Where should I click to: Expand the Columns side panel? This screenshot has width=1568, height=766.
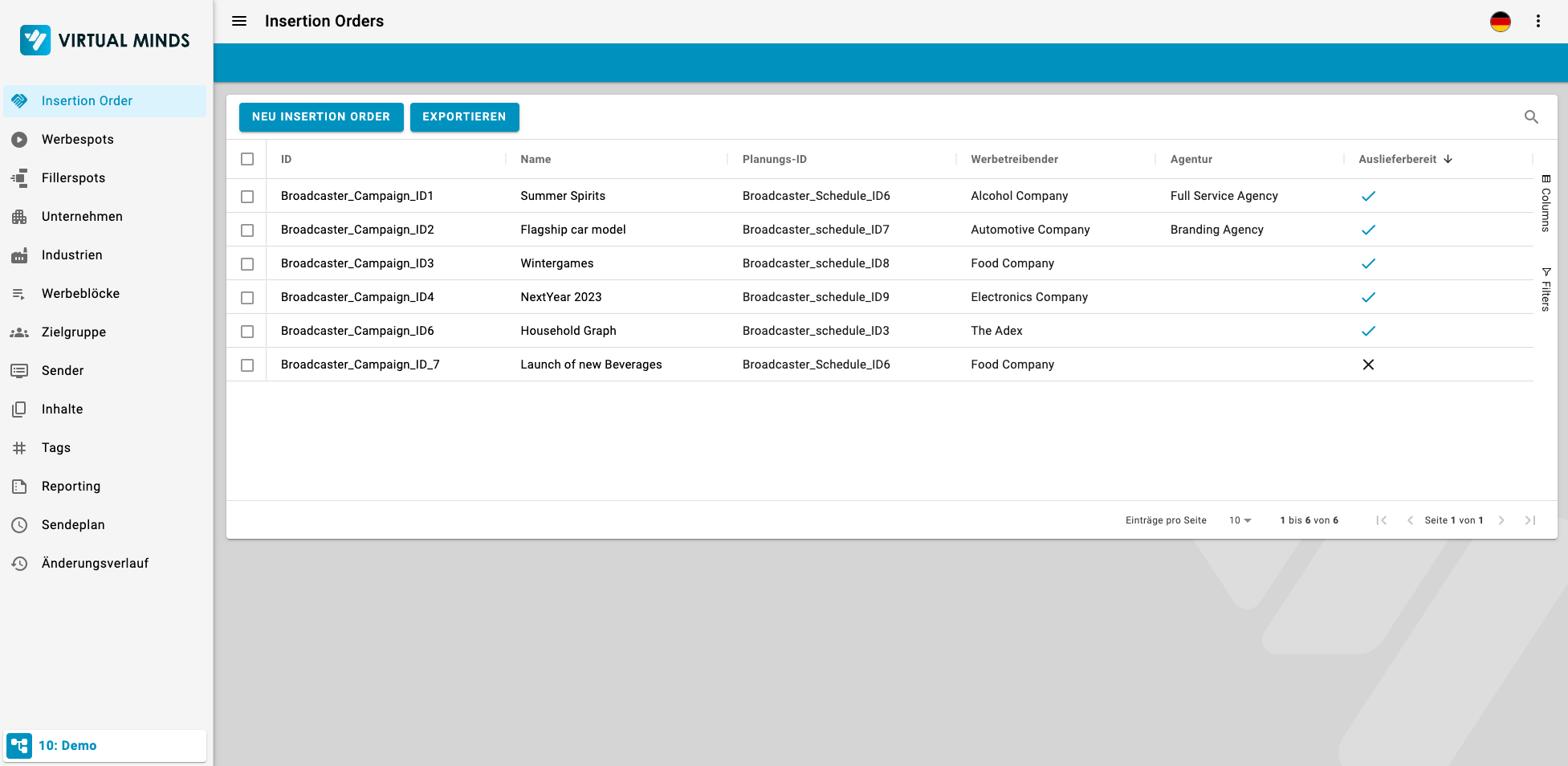coord(1546,204)
